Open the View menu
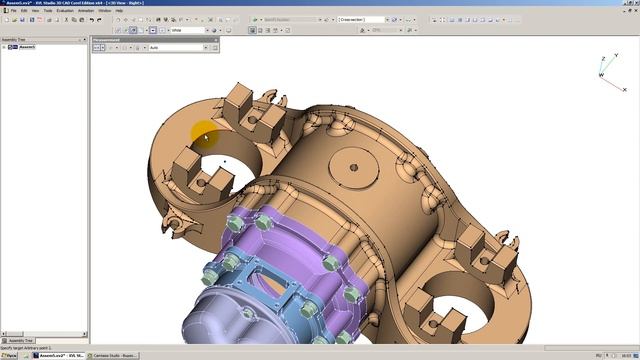Screen dimensions: 640x360 click(36, 11)
